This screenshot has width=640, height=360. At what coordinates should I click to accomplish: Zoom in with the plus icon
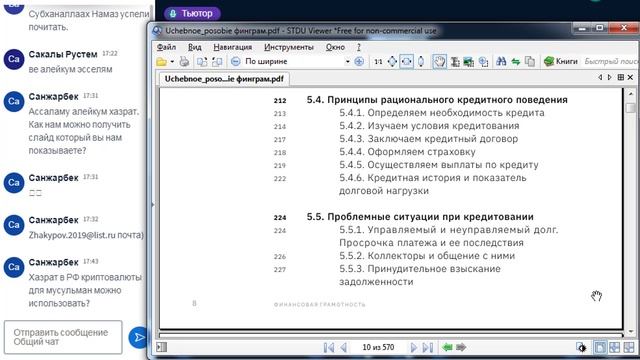tap(359, 62)
